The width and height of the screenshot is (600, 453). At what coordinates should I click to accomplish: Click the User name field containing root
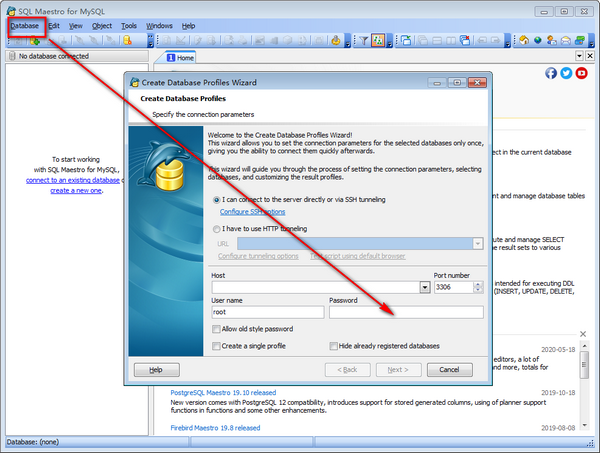coord(268,312)
